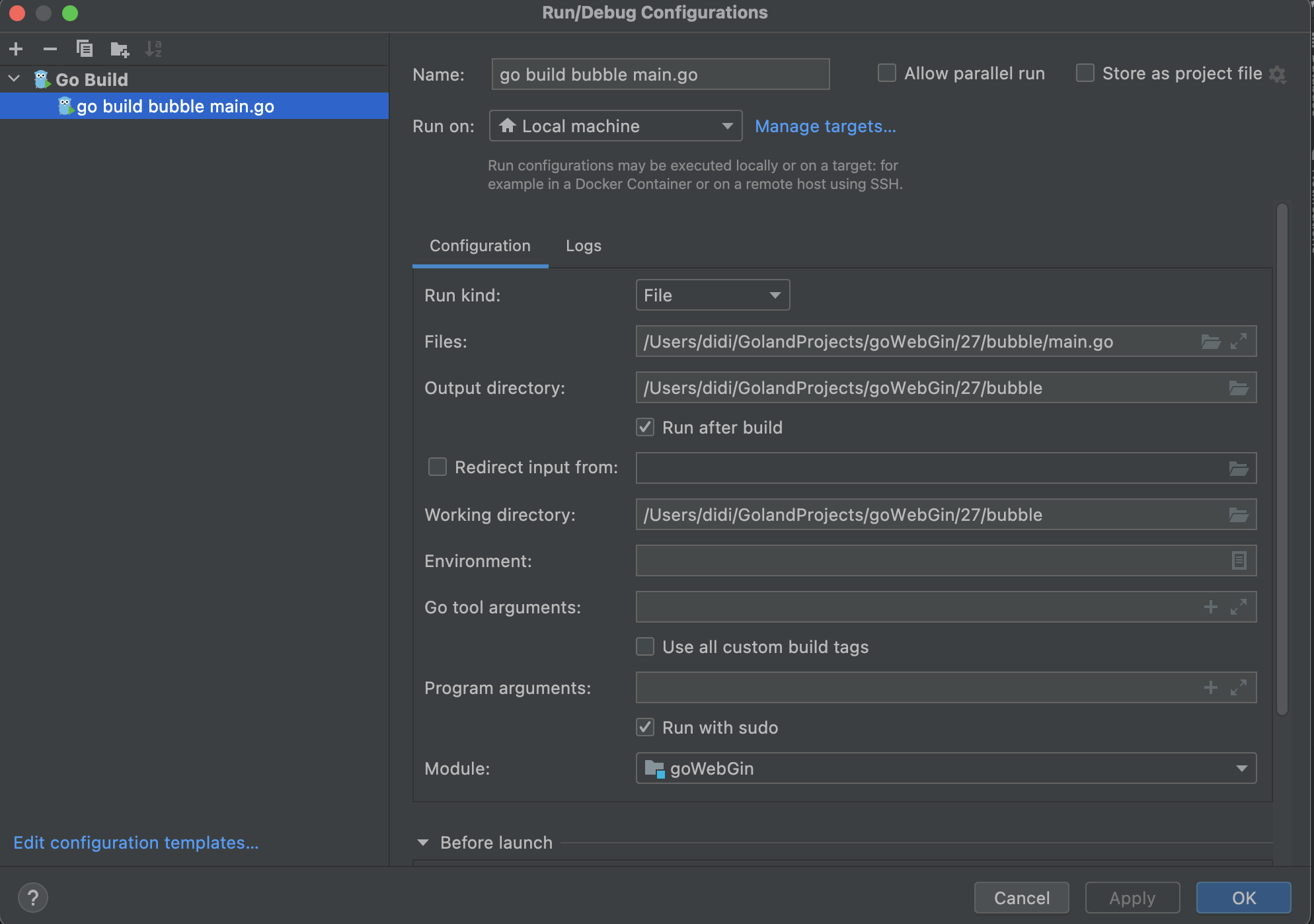Browse for the Files path
This screenshot has height=924, width=1314.
[x=1211, y=342]
